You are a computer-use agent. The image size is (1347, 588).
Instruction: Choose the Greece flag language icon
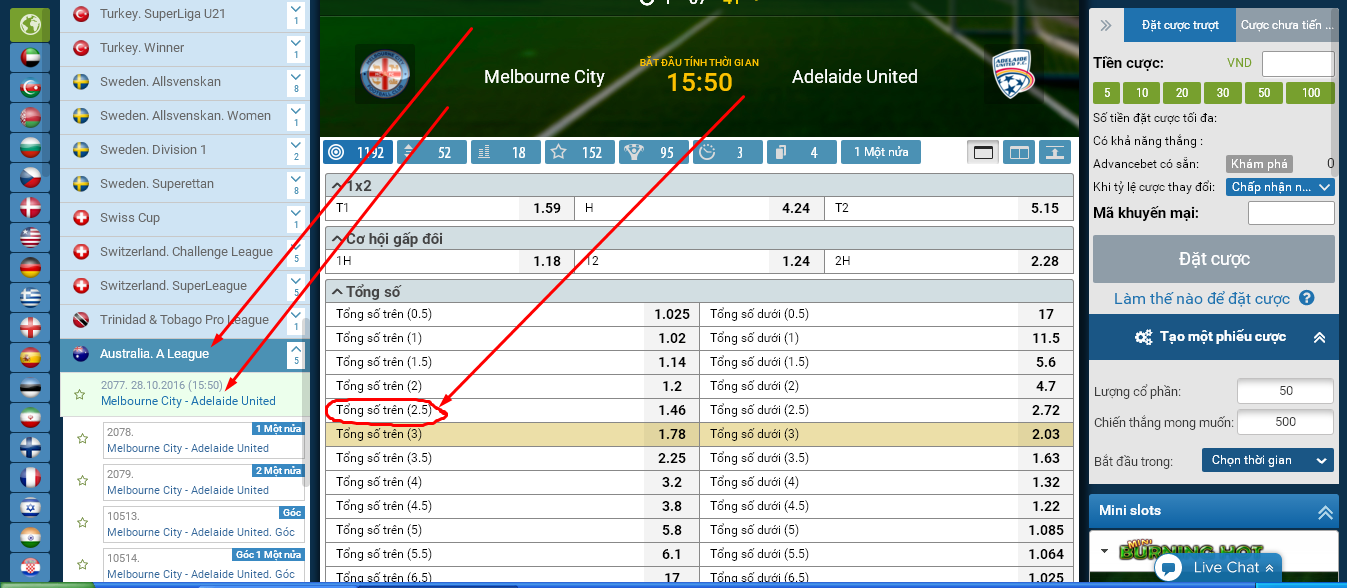point(30,298)
